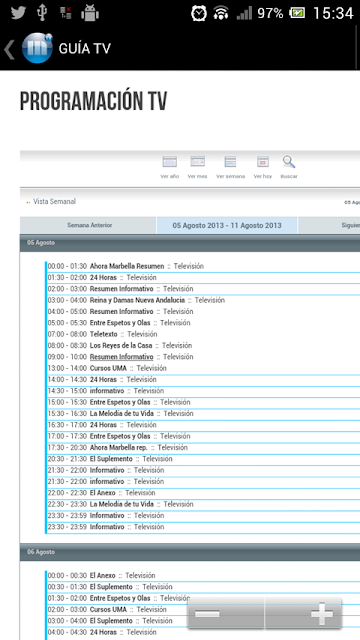The height and width of the screenshot is (640, 360).
Task: Collapse the 05 Agosto day header
Action: (190, 243)
